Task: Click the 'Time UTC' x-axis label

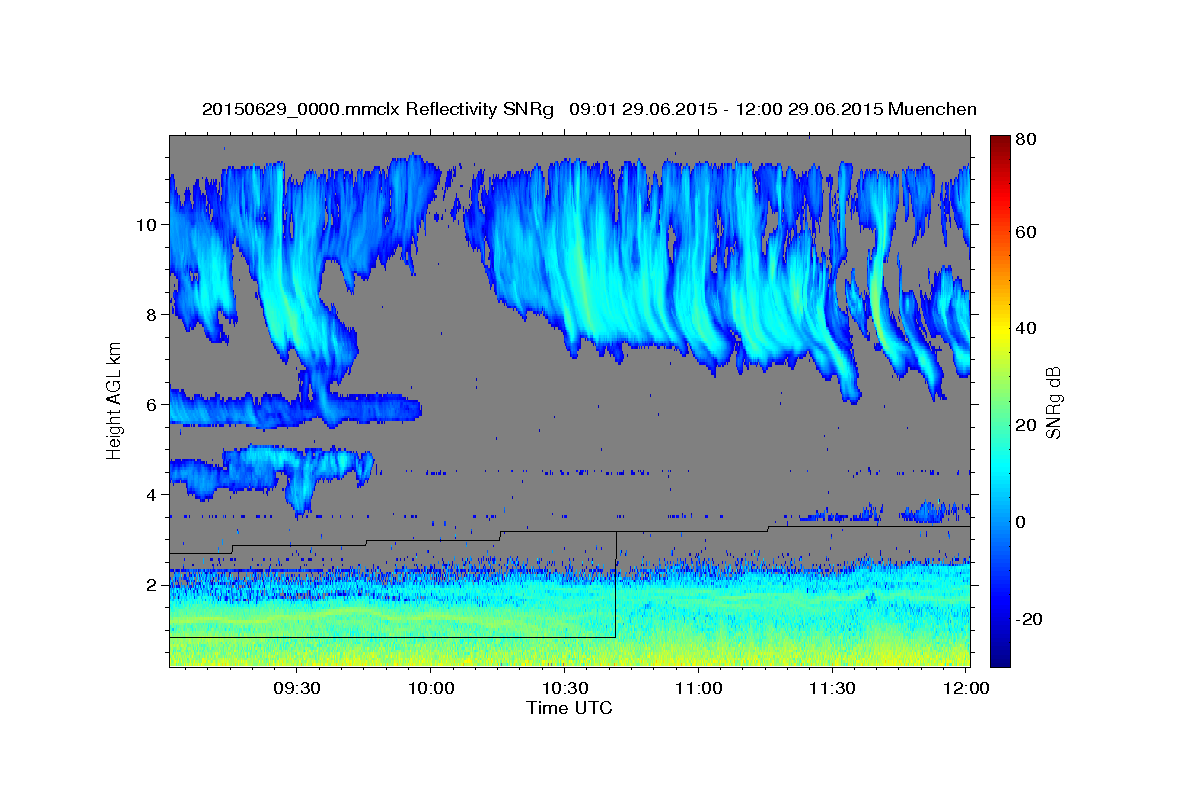Action: click(x=569, y=708)
